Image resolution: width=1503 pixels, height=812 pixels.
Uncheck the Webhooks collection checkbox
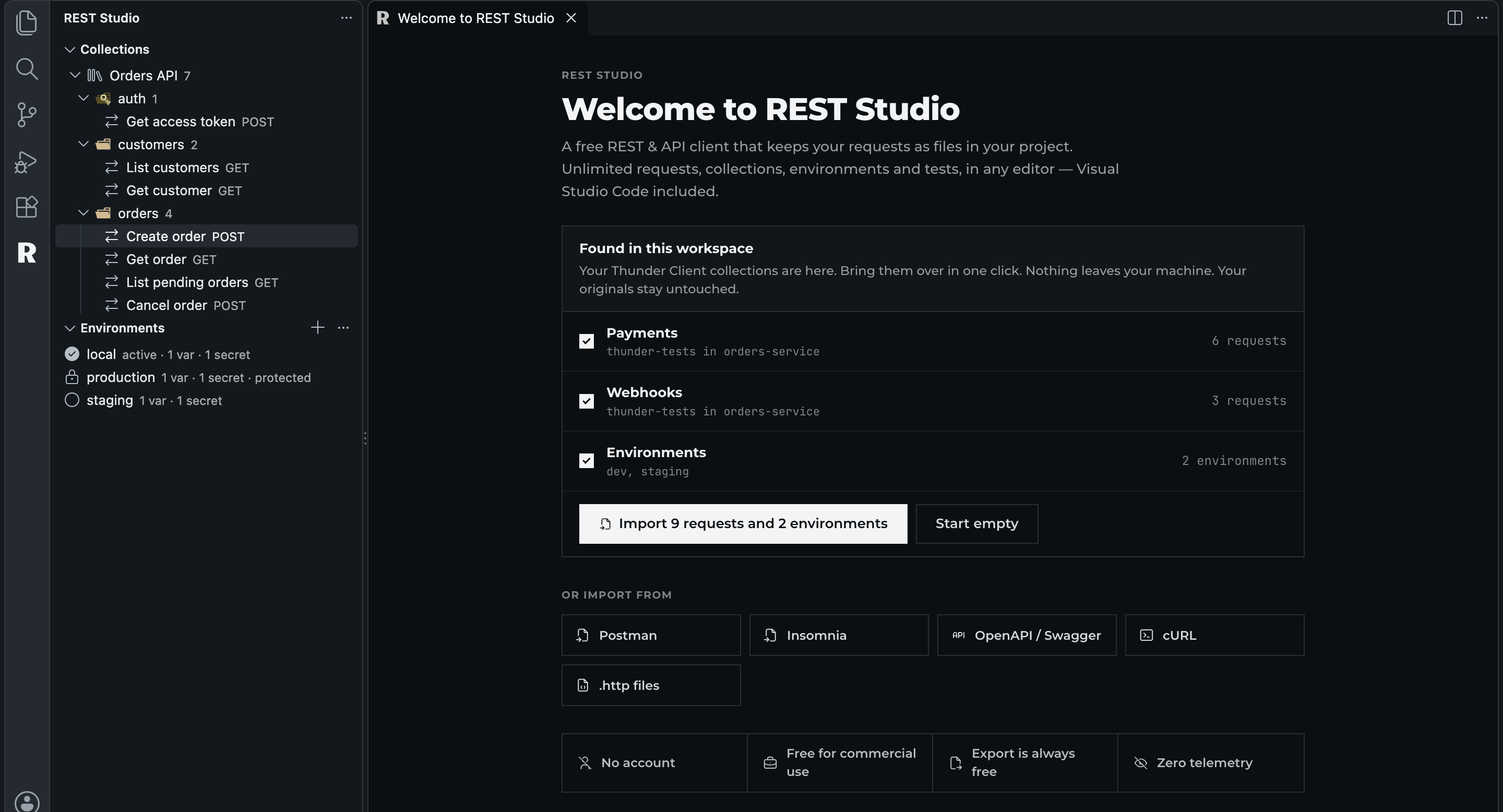[587, 401]
